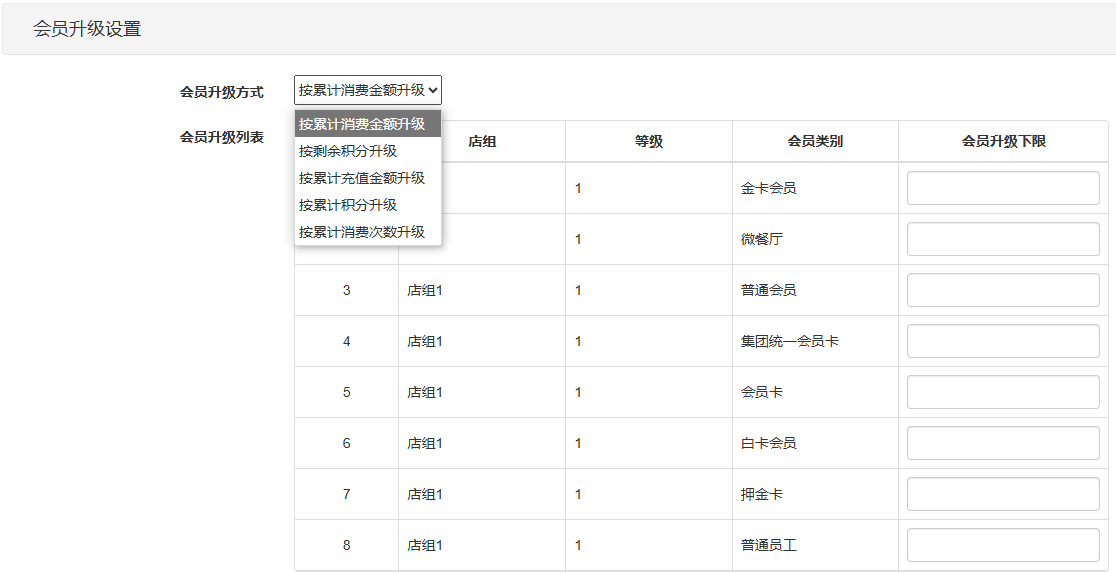Image resolution: width=1116 pixels, height=573 pixels.
Task: Select 按累计积分升级 option
Action: coord(368,205)
